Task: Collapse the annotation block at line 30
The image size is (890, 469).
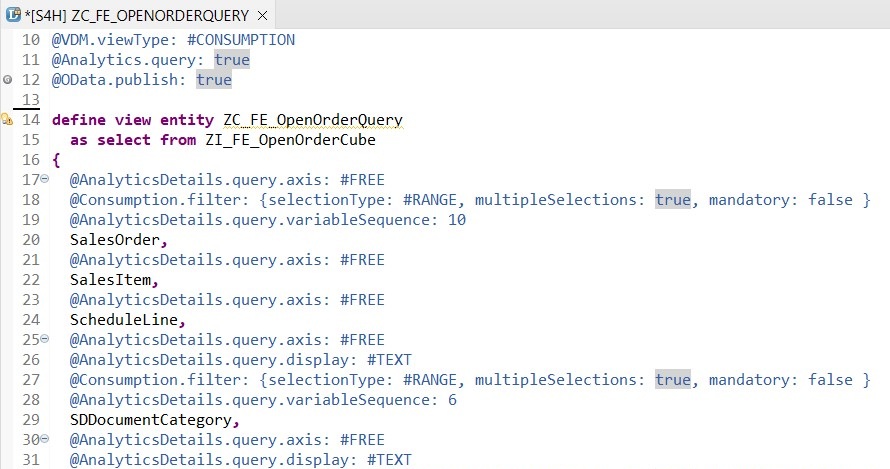Action: tap(44, 440)
